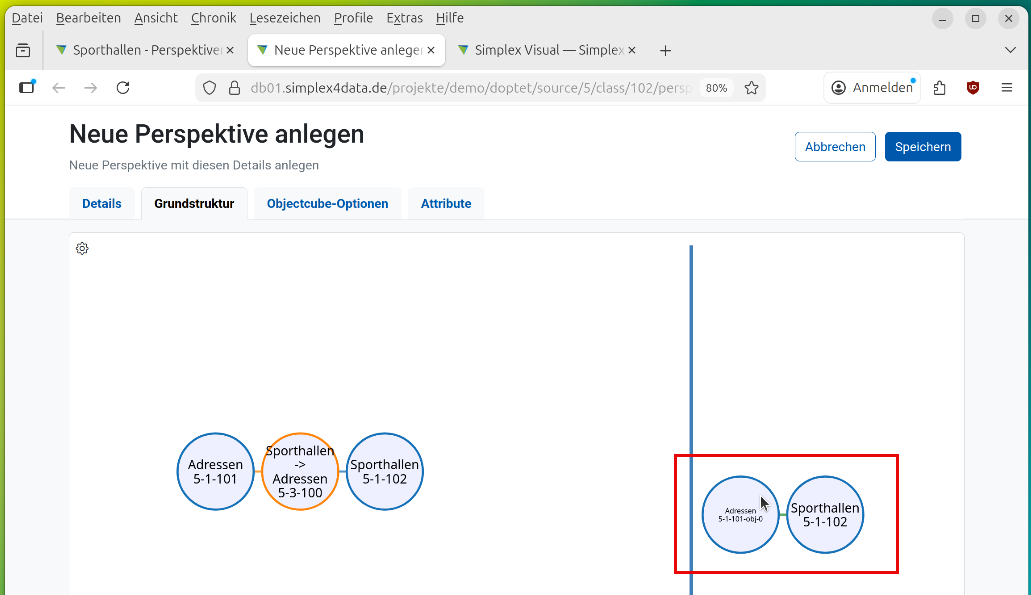Click the Adressen 5-1-101 node on left
The image size is (1031, 595).
click(x=216, y=472)
